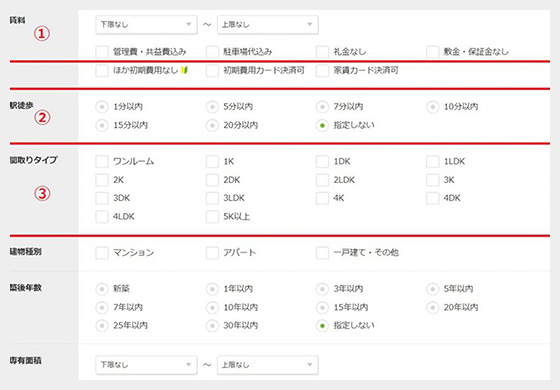Image resolution: width=560 pixels, height=390 pixels.
Task: Select 指定しない under 駅徒歩
Action: tap(322, 125)
